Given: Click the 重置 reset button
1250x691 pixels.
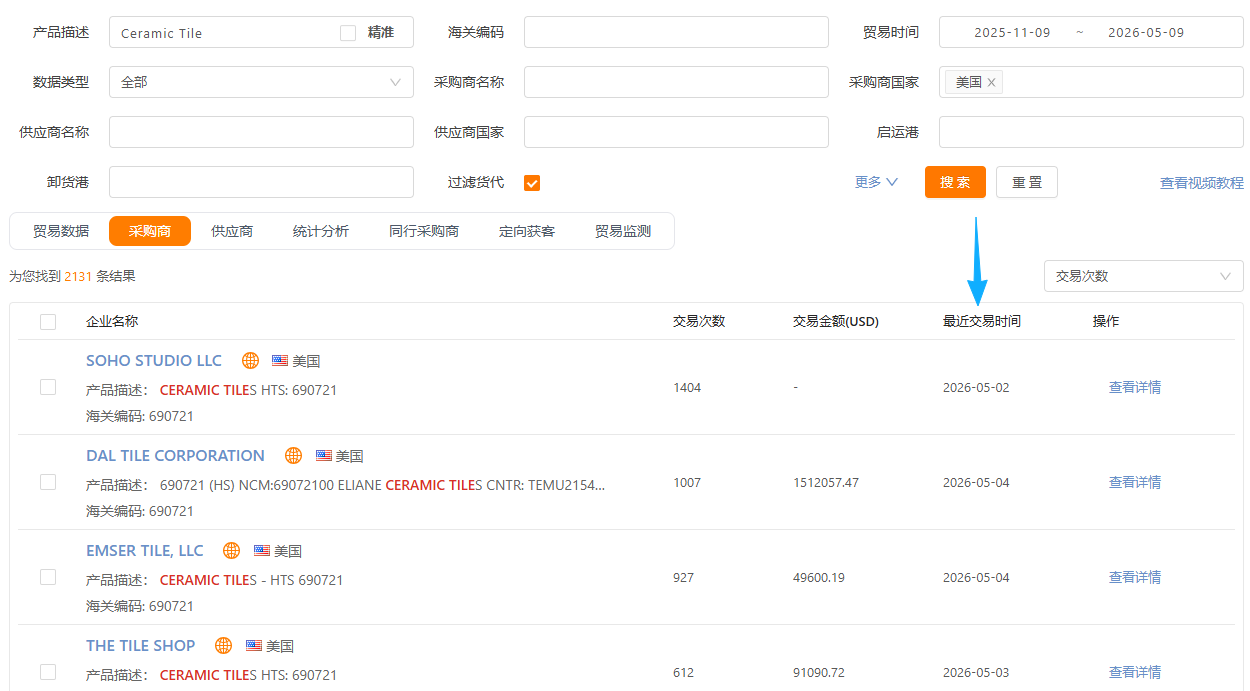Looking at the screenshot, I should tap(1027, 182).
